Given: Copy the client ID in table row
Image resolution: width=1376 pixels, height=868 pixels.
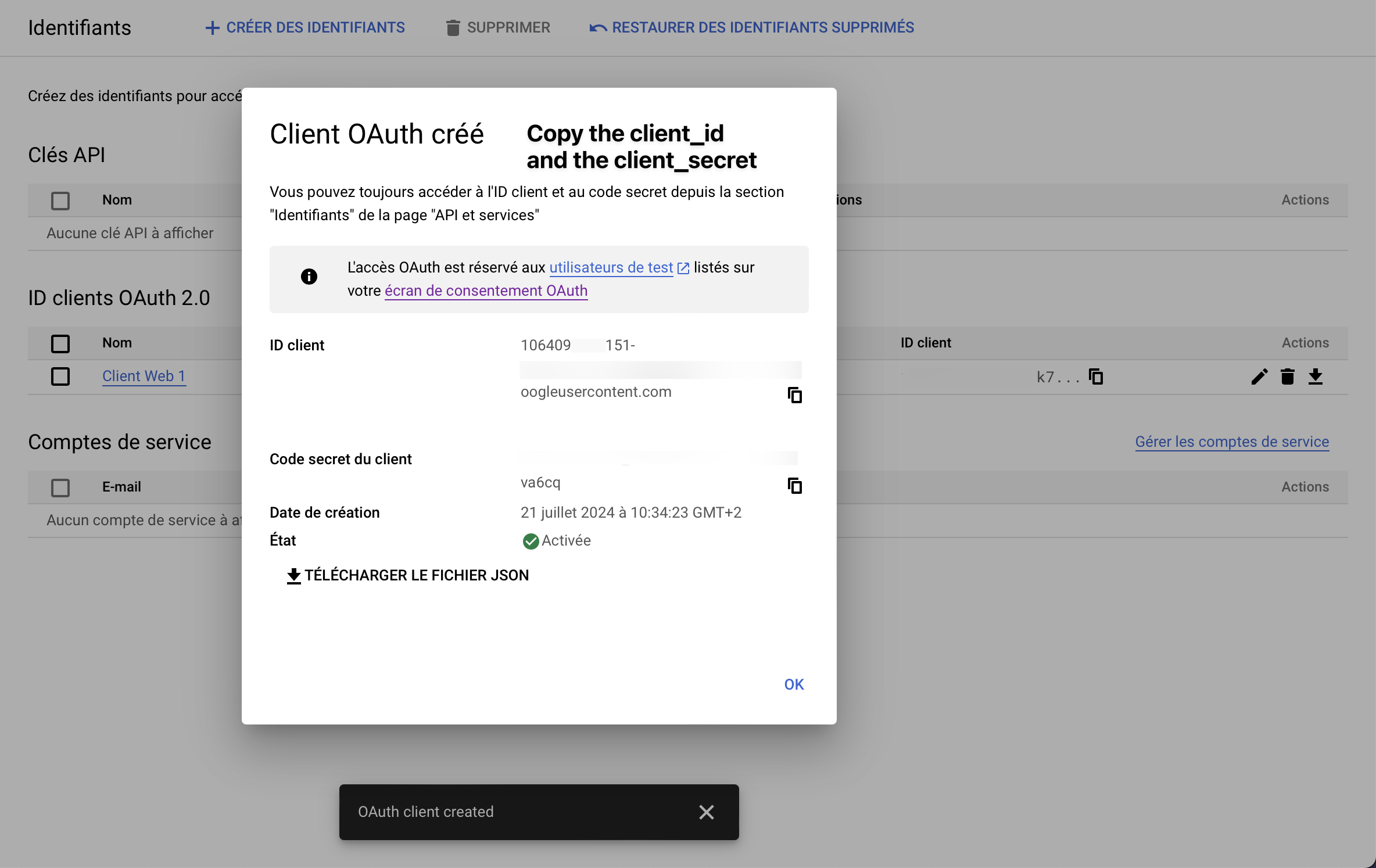Looking at the screenshot, I should [1096, 376].
